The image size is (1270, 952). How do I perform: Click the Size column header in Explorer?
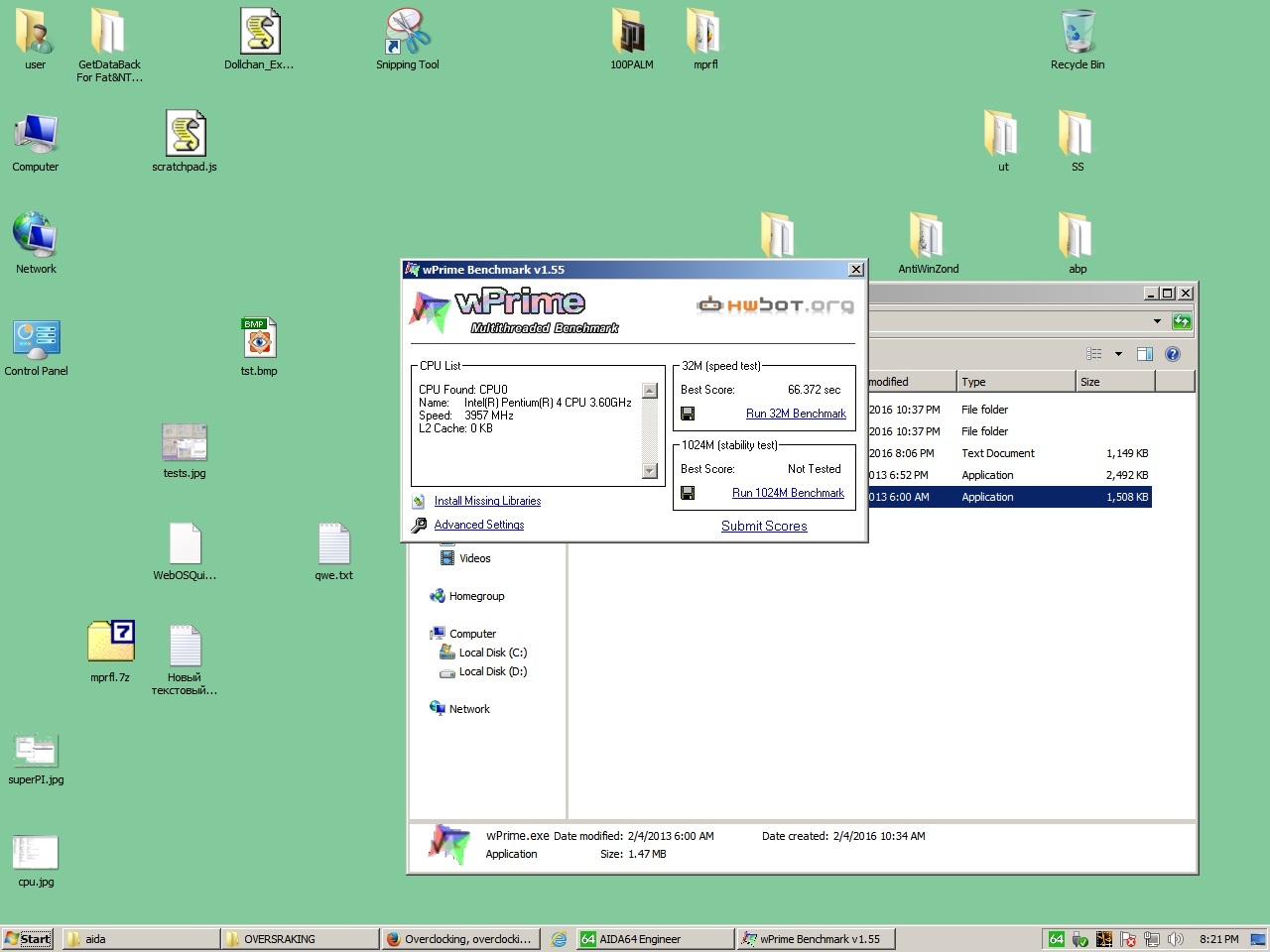(x=1115, y=382)
